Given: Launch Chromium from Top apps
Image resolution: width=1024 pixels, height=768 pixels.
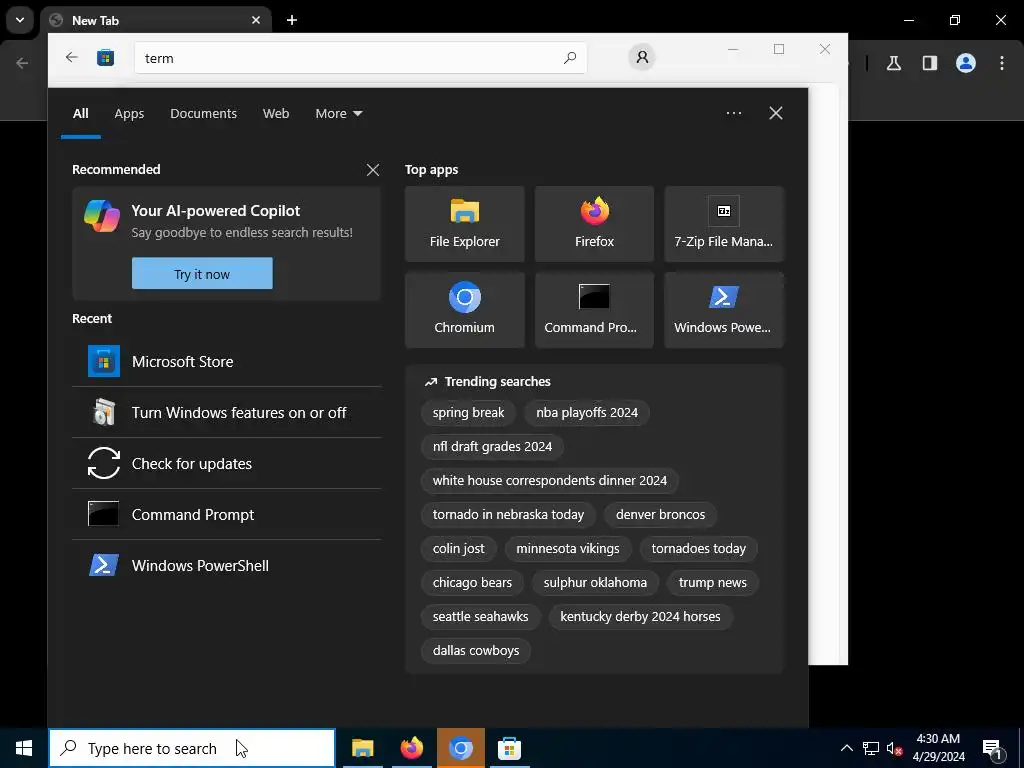Looking at the screenshot, I should tap(464, 310).
